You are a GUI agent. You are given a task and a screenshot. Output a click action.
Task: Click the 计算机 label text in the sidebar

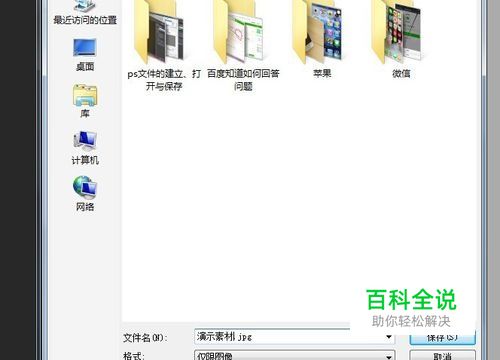click(x=85, y=160)
